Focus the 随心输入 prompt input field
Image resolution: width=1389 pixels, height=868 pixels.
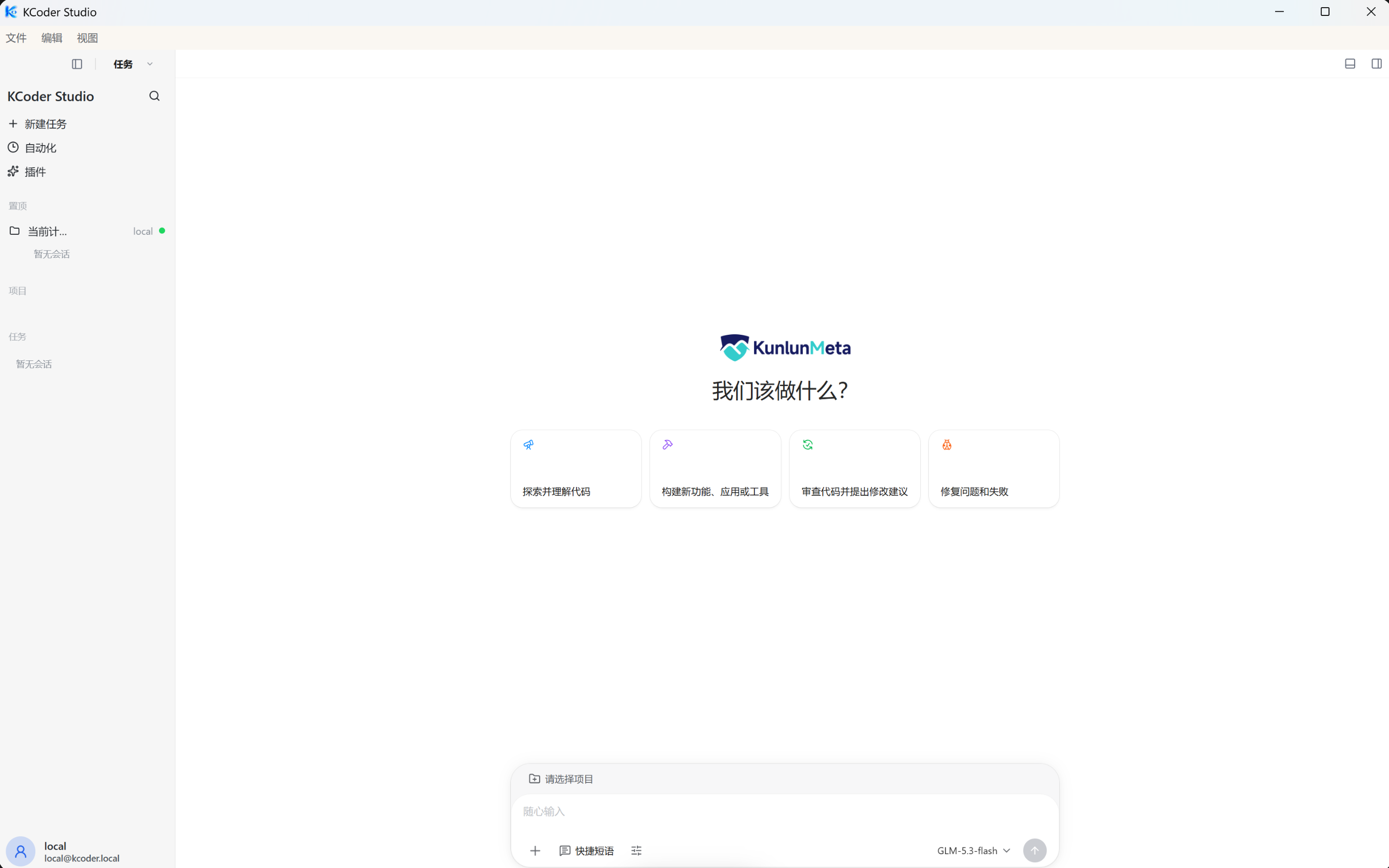tap(784, 811)
